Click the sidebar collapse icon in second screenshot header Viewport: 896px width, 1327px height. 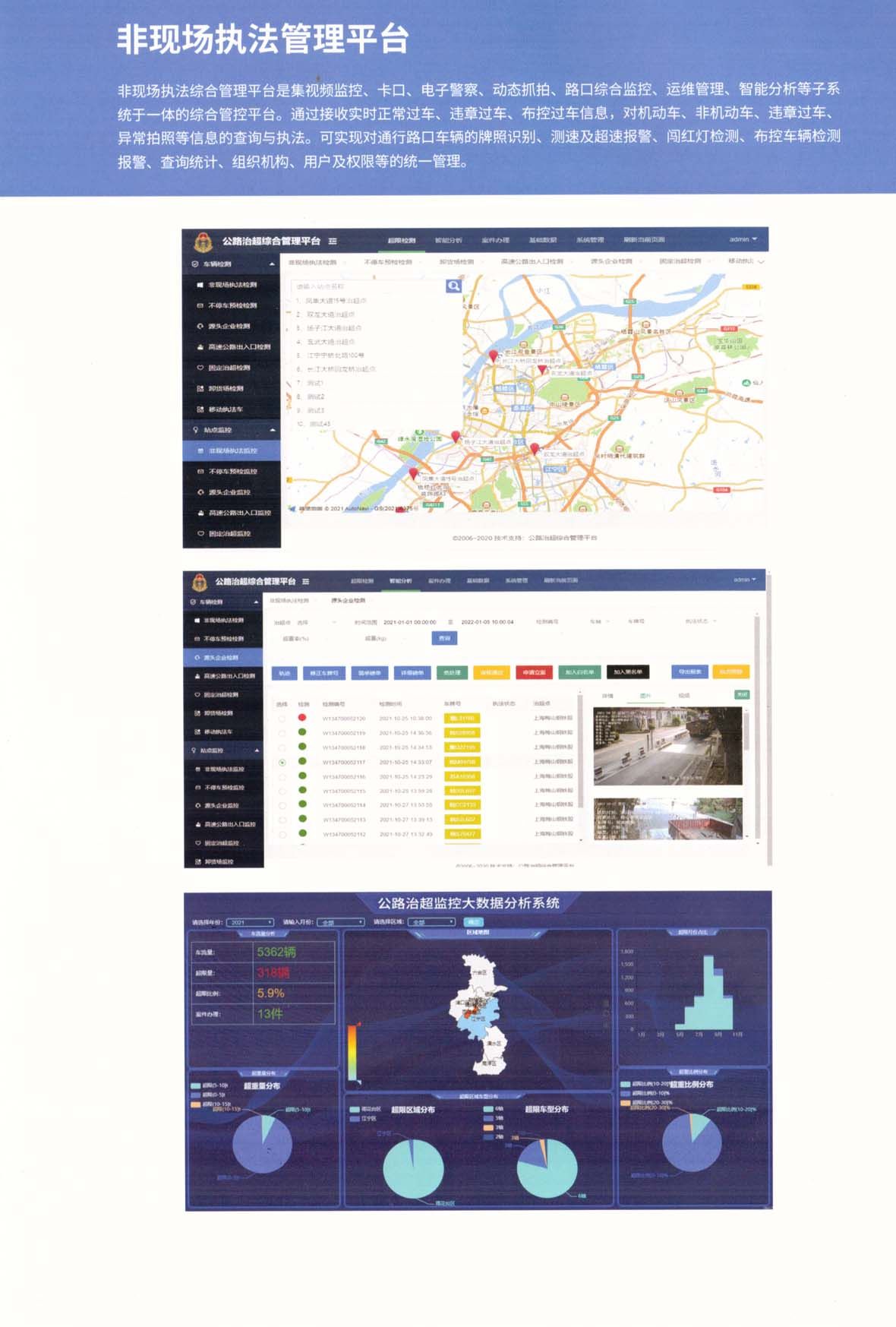pos(305,581)
